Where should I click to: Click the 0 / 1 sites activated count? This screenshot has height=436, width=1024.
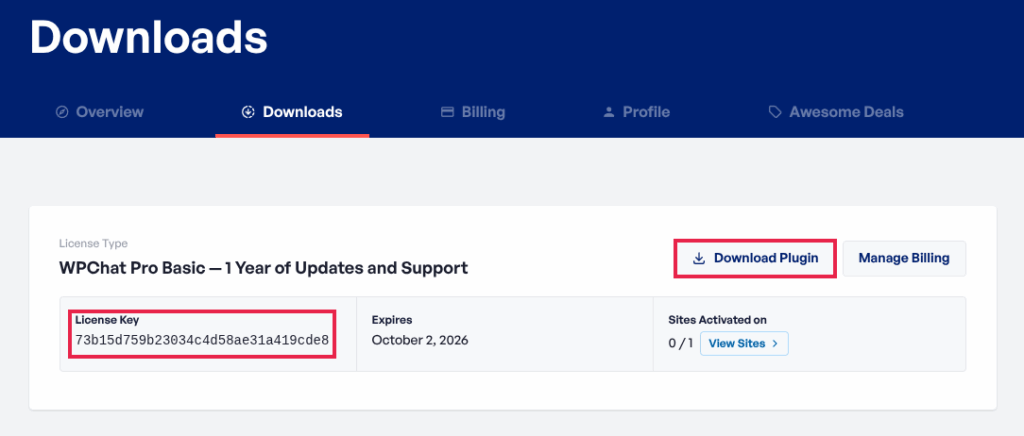(680, 344)
